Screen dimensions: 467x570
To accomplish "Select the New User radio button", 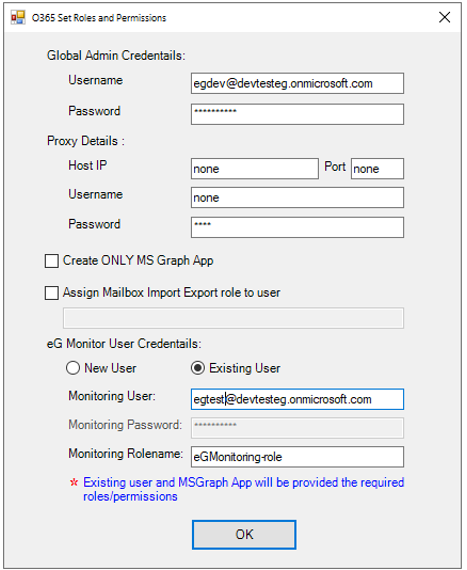I will [x=73, y=368].
